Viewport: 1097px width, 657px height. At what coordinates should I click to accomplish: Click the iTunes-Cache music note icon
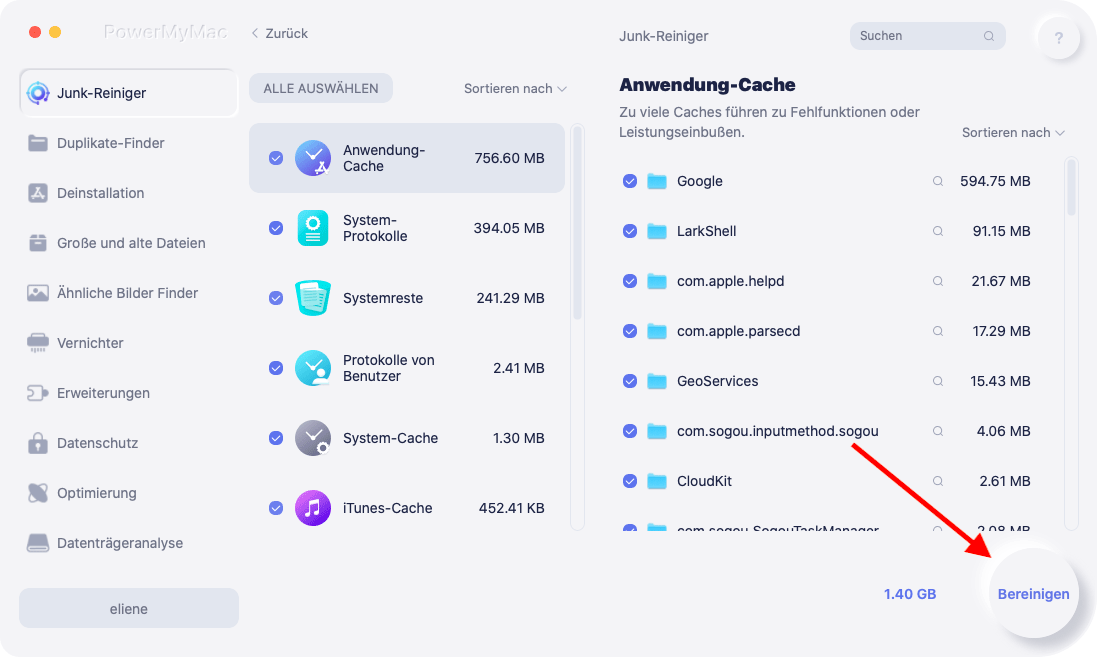(313, 508)
